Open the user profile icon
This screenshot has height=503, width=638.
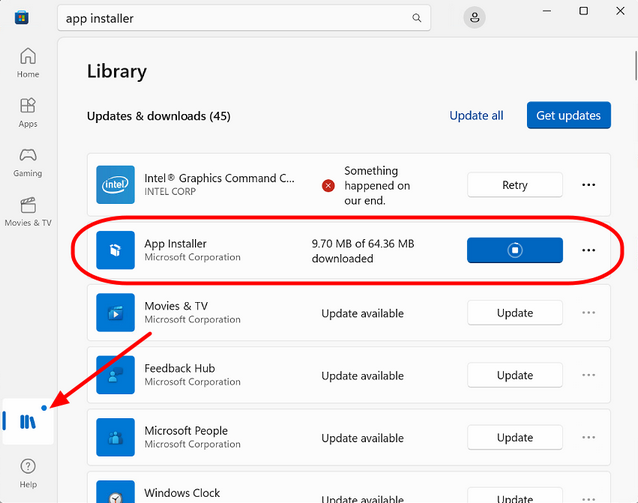[474, 17]
